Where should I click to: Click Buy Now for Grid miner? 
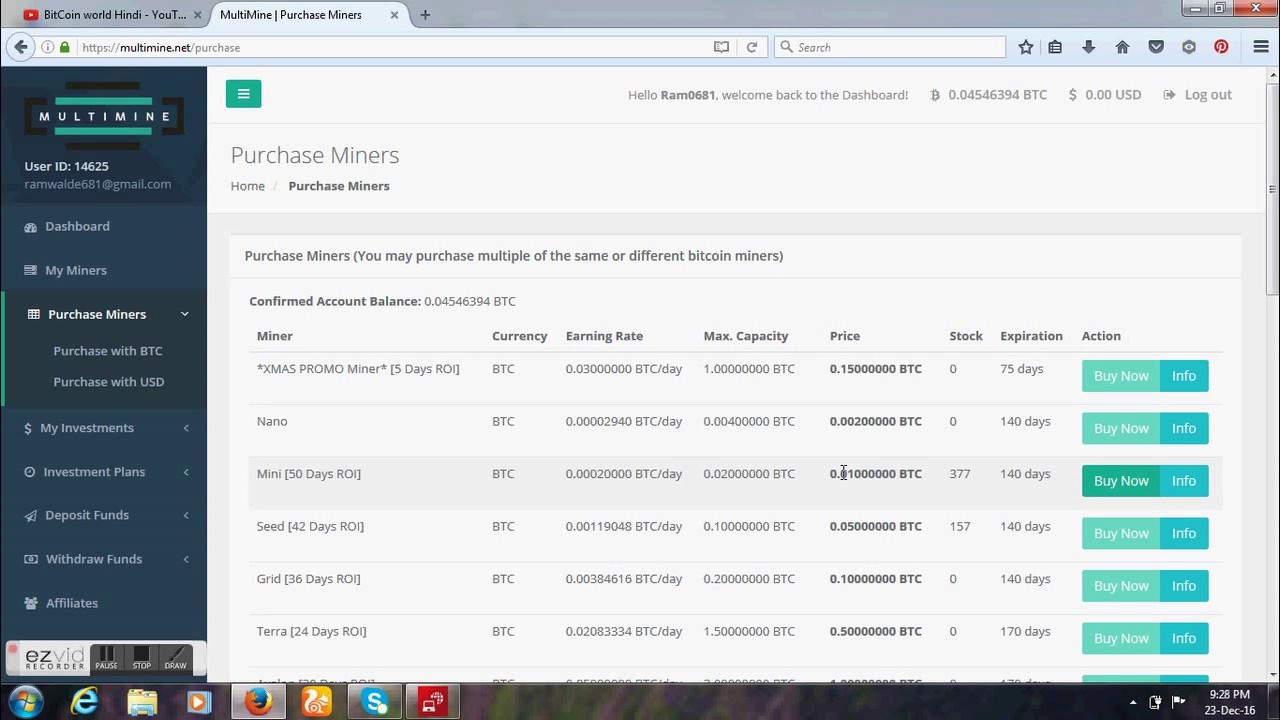pyautogui.click(x=1121, y=586)
